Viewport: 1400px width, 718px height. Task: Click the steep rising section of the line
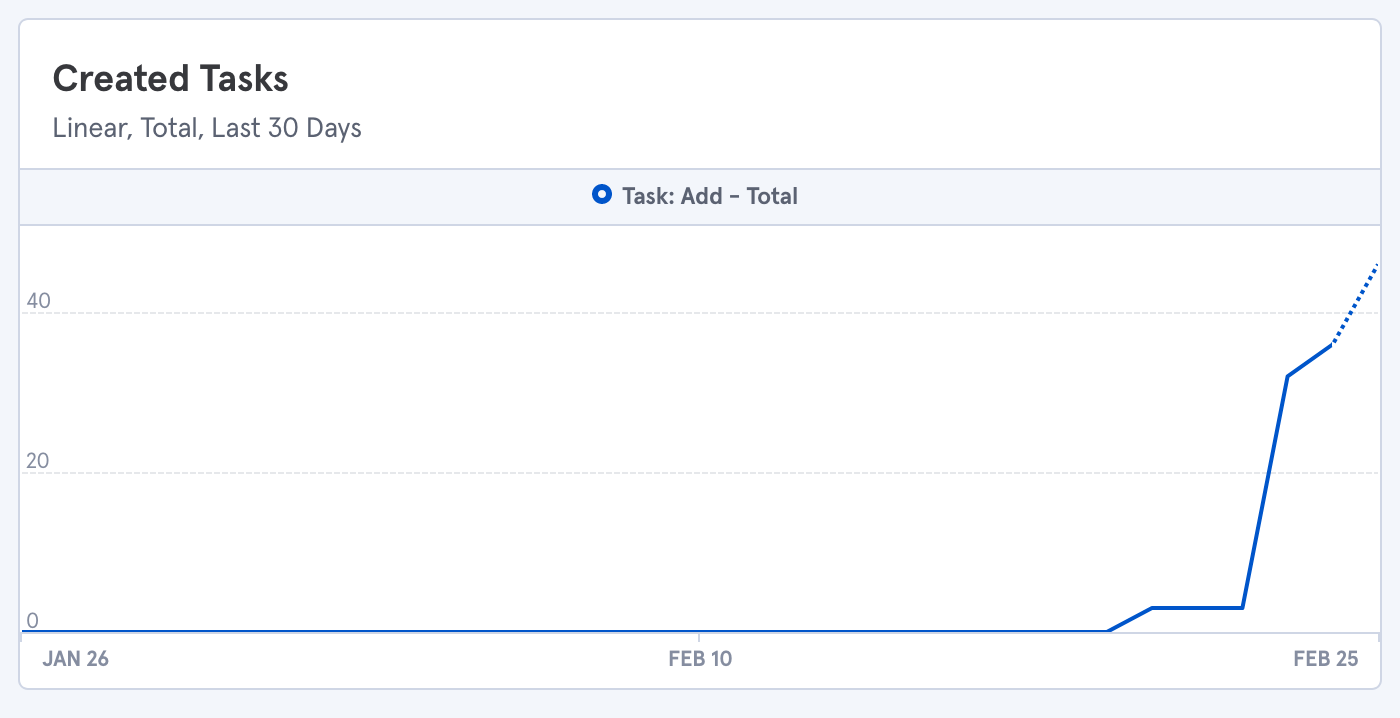click(x=1265, y=490)
